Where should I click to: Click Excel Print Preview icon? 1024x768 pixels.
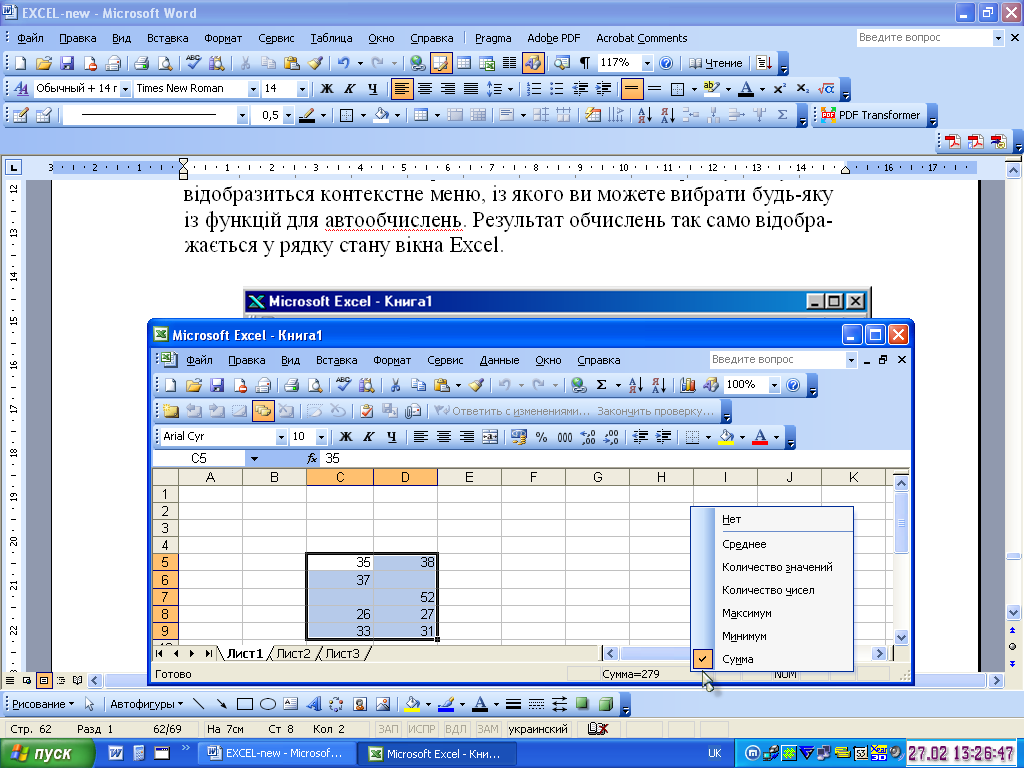click(x=315, y=385)
